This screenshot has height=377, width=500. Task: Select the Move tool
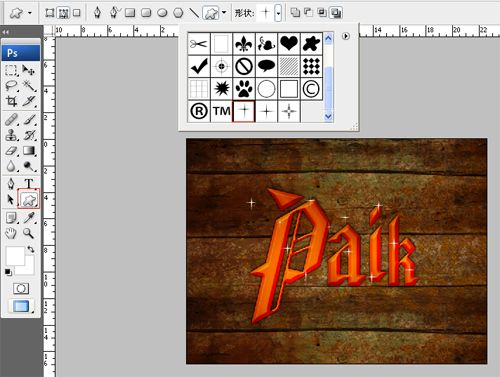coord(29,70)
